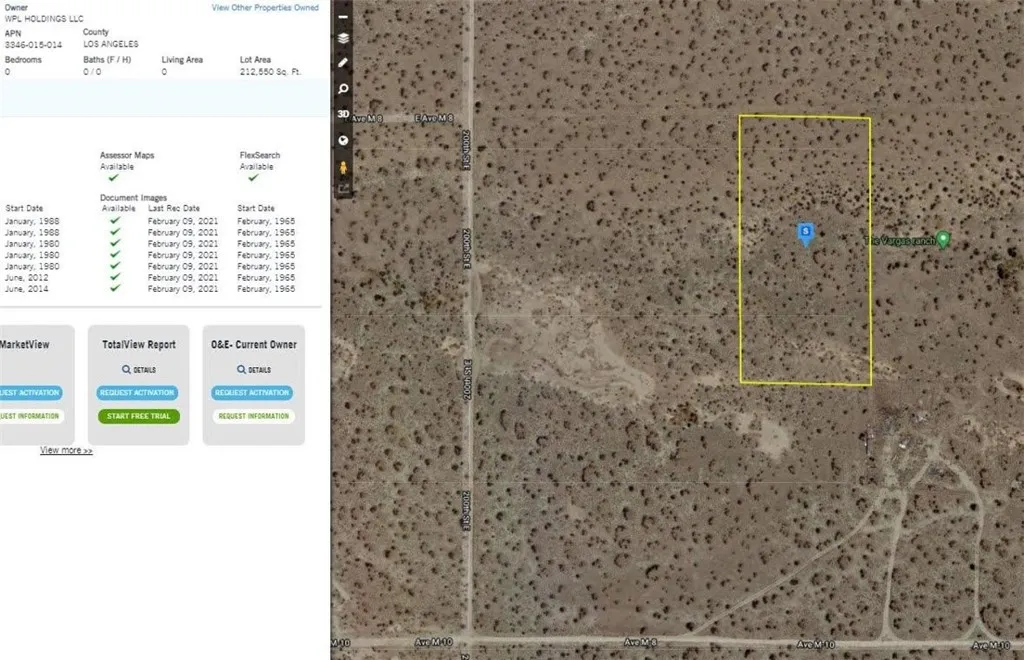This screenshot has width=1024, height=660.
Task: Click Start Free Trial button
Action: pos(139,416)
